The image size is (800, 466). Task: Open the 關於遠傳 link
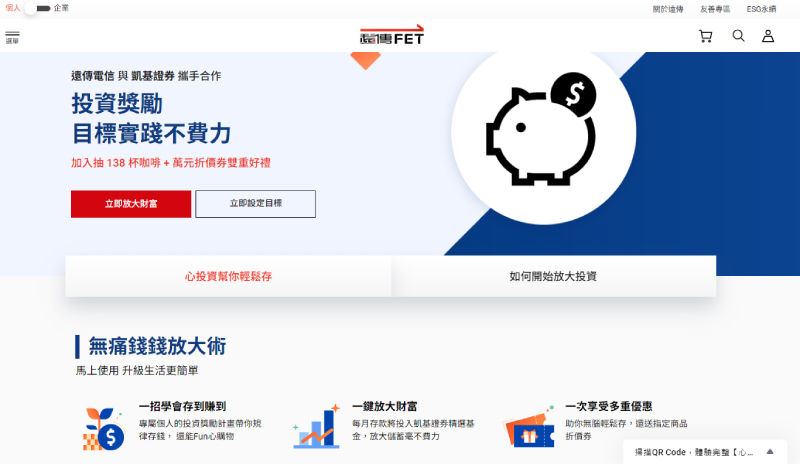(668, 9)
